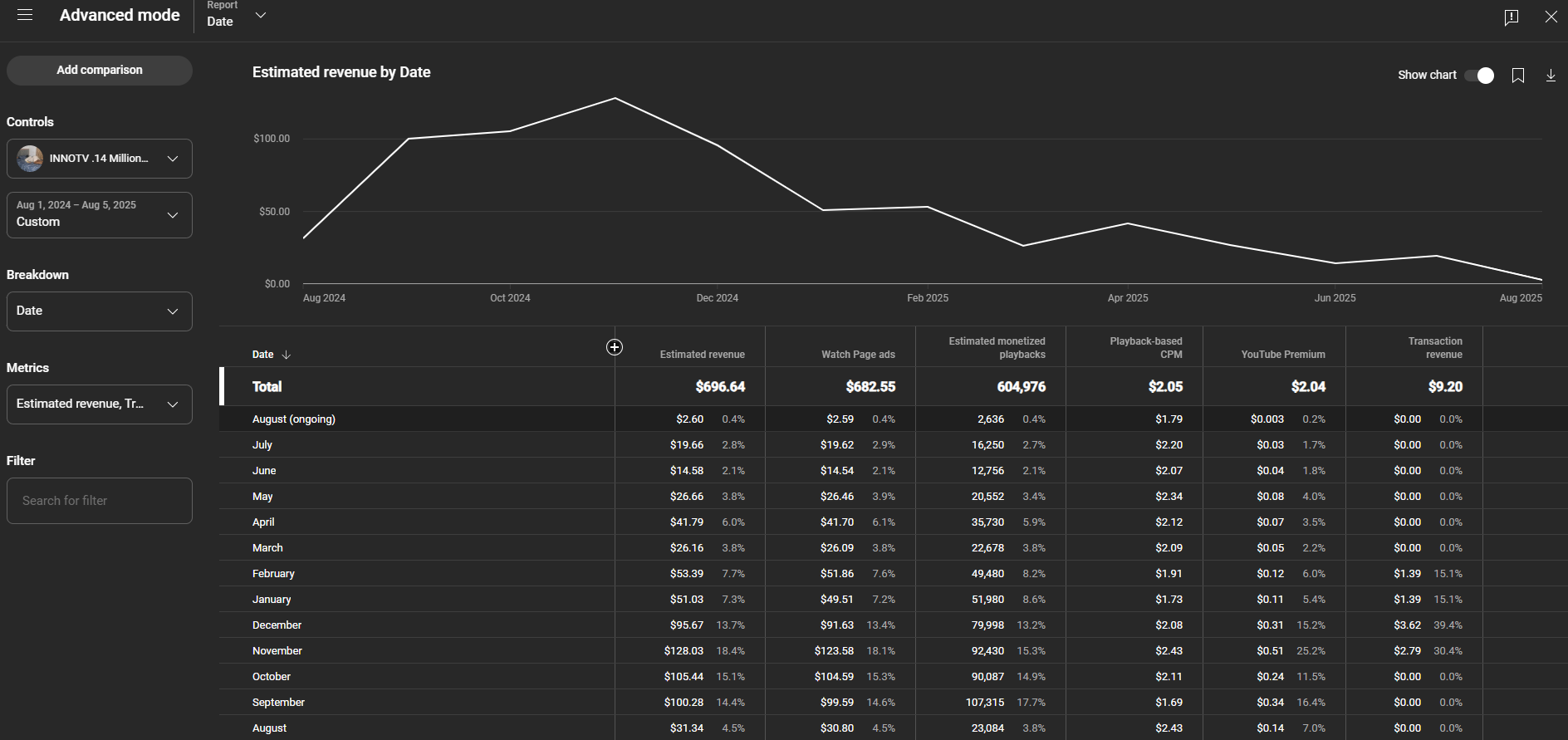Viewport: 1568px width, 740px height.
Task: Sort by Watch Page ads column header
Action: pyautogui.click(x=858, y=355)
